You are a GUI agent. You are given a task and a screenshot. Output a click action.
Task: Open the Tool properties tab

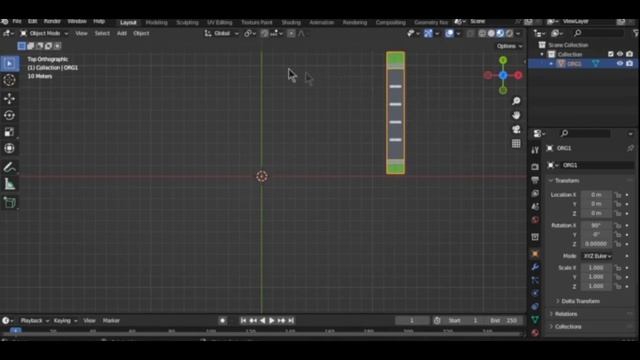point(535,150)
